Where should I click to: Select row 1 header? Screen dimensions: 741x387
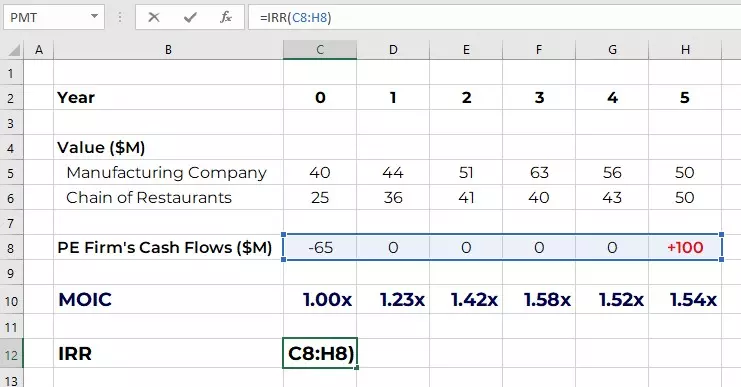[11, 73]
